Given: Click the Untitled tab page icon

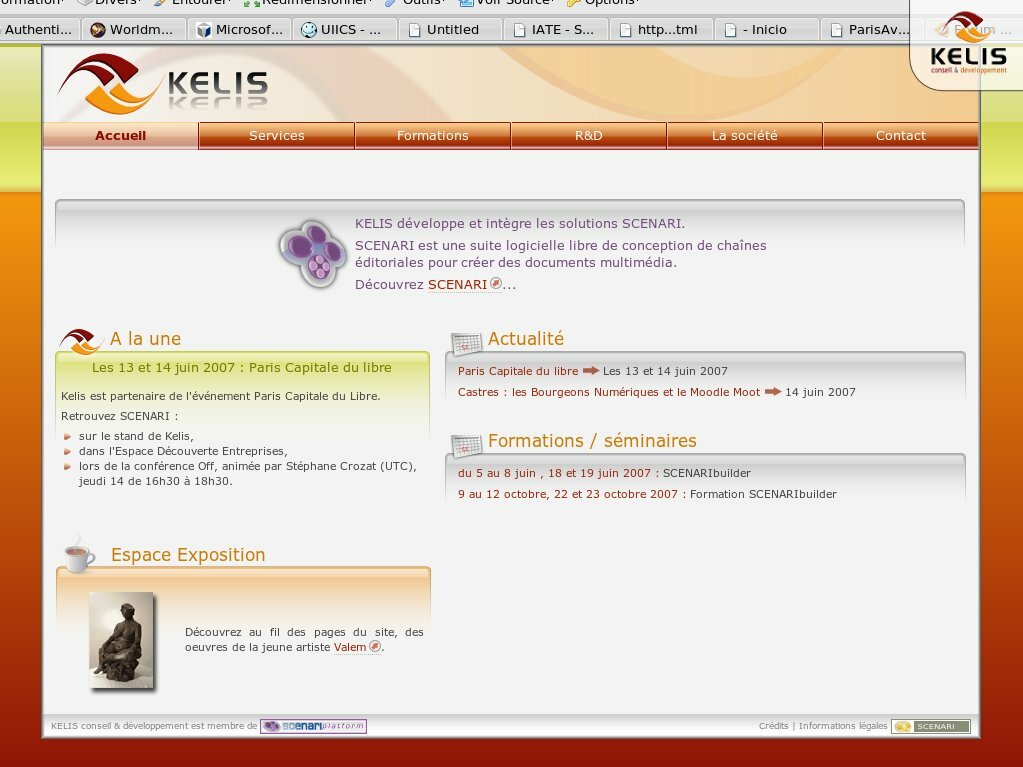Looking at the screenshot, I should (x=414, y=30).
